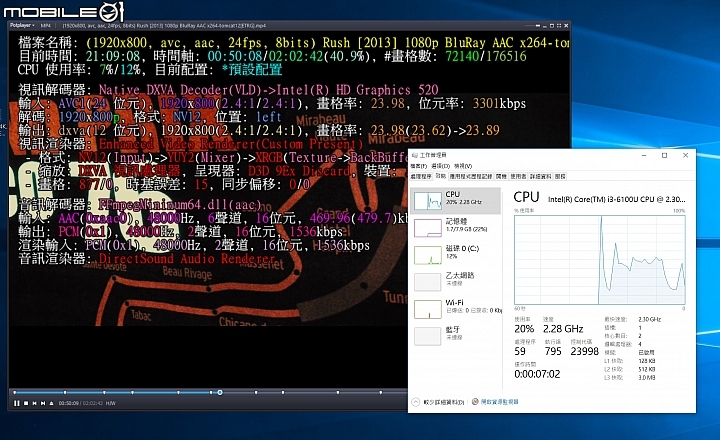The height and width of the screenshot is (440, 720).
Task: Switch to the 開機 tab in Task Manager
Action: coord(501,176)
